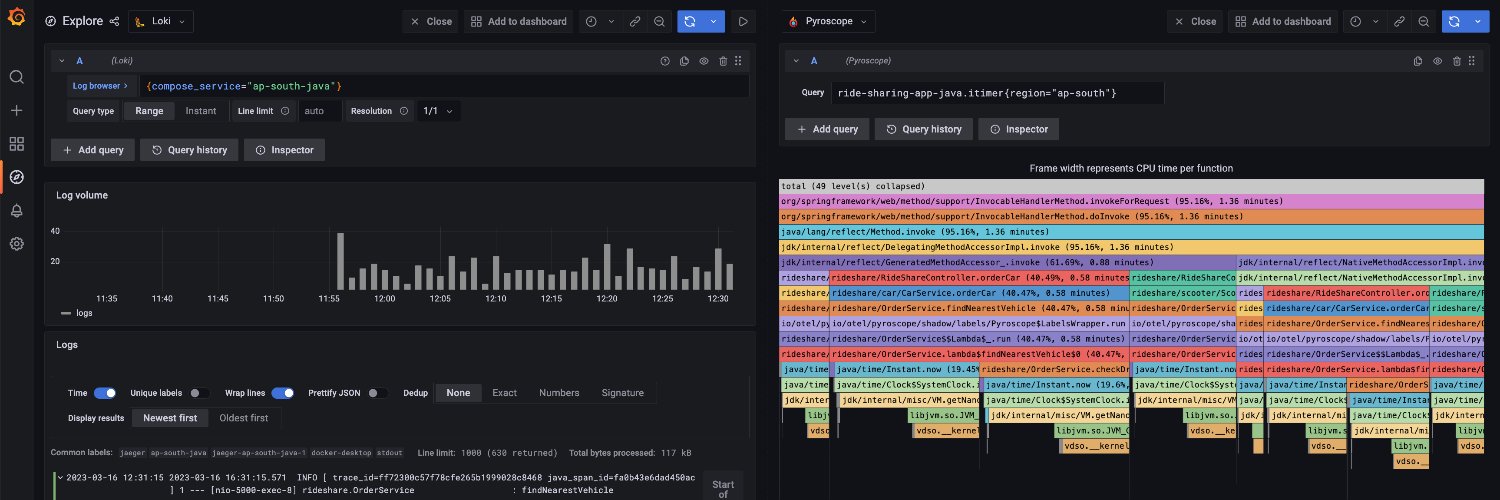Viewport: 1500px width, 500px height.
Task: Start live tailing with the play icon
Action: (x=743, y=21)
